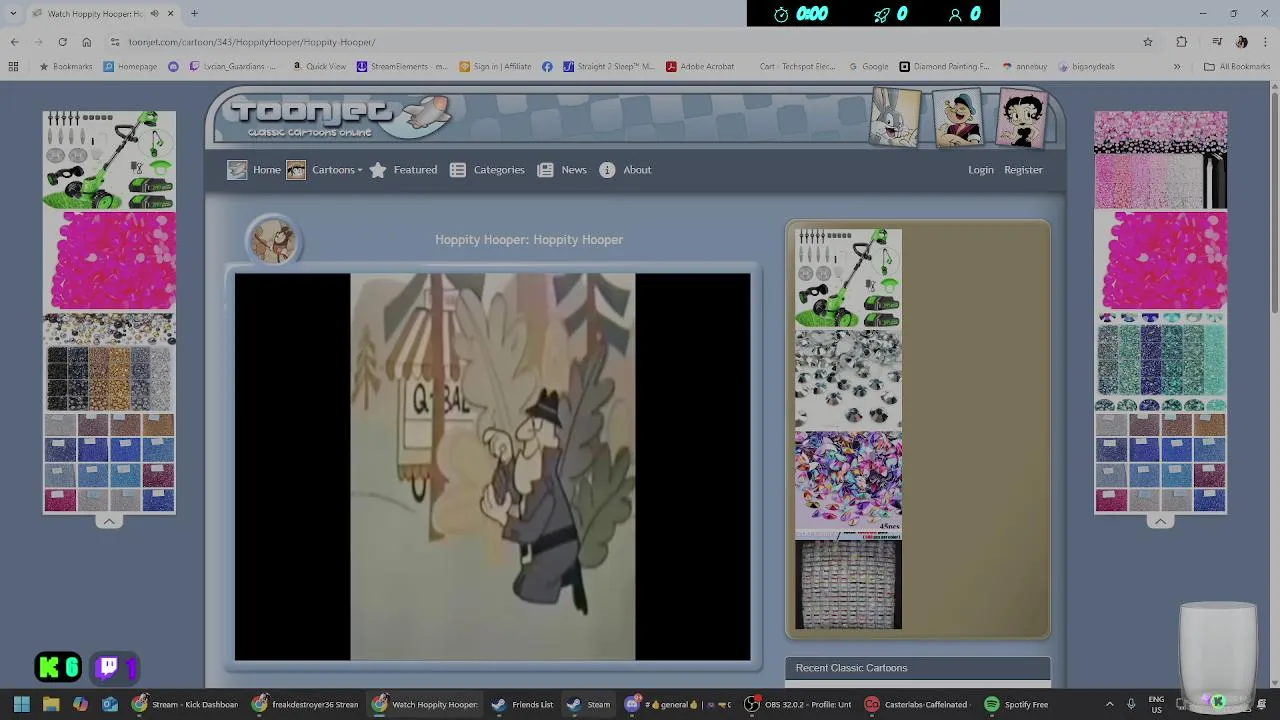Switch to the Friends List taskbar window
The image size is (1280, 720).
click(523, 704)
